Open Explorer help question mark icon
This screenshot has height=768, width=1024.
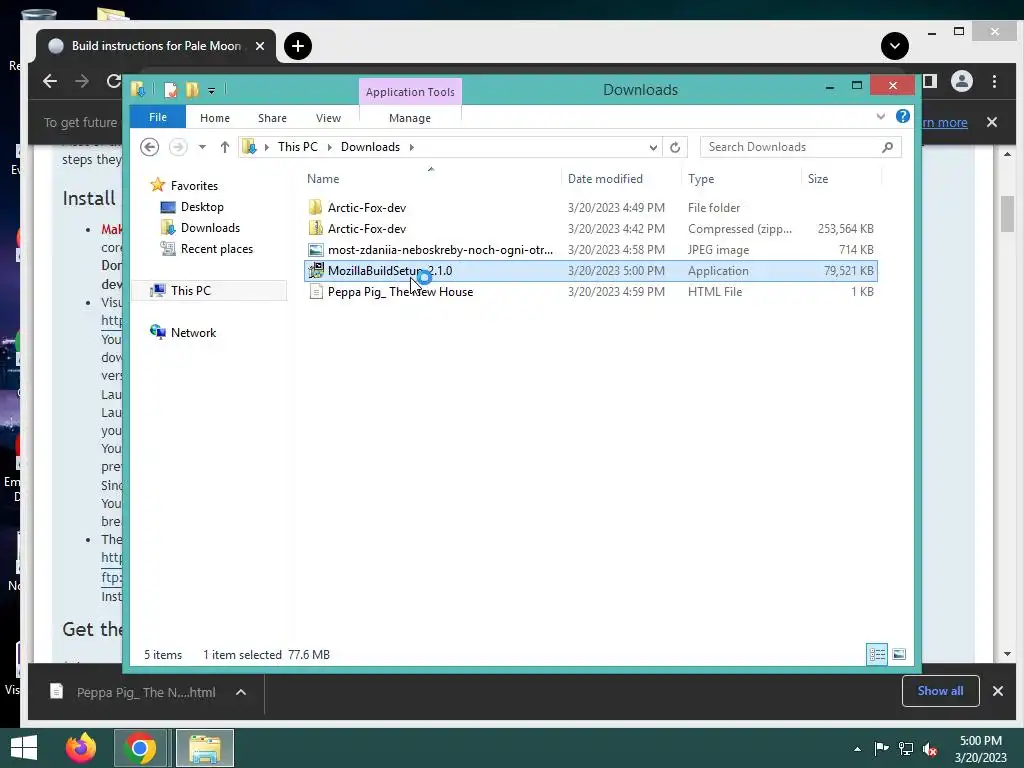pos(903,116)
